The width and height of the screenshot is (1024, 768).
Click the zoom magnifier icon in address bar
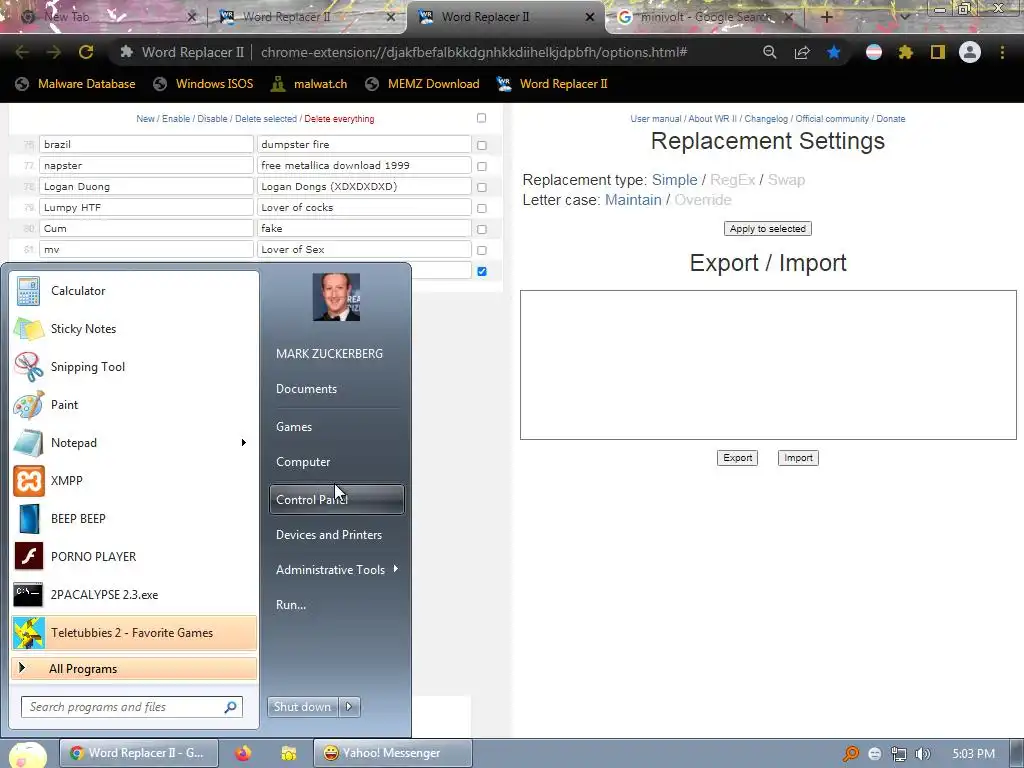[x=769, y=52]
